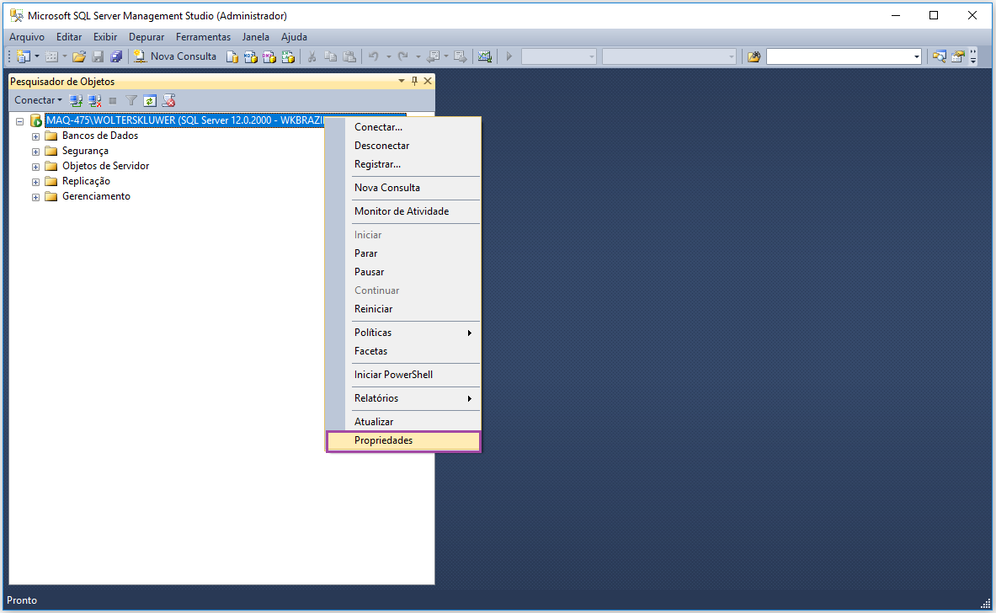Close the Pesquisador de Objetos panel
This screenshot has width=996, height=613.
[x=427, y=81]
